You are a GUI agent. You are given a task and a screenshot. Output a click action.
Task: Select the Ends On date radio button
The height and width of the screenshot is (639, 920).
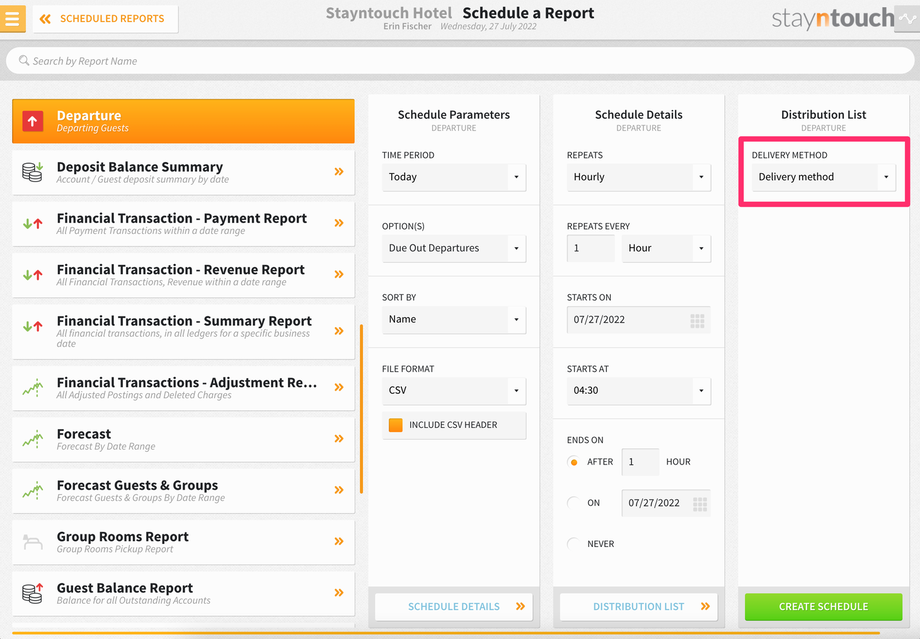click(x=574, y=503)
